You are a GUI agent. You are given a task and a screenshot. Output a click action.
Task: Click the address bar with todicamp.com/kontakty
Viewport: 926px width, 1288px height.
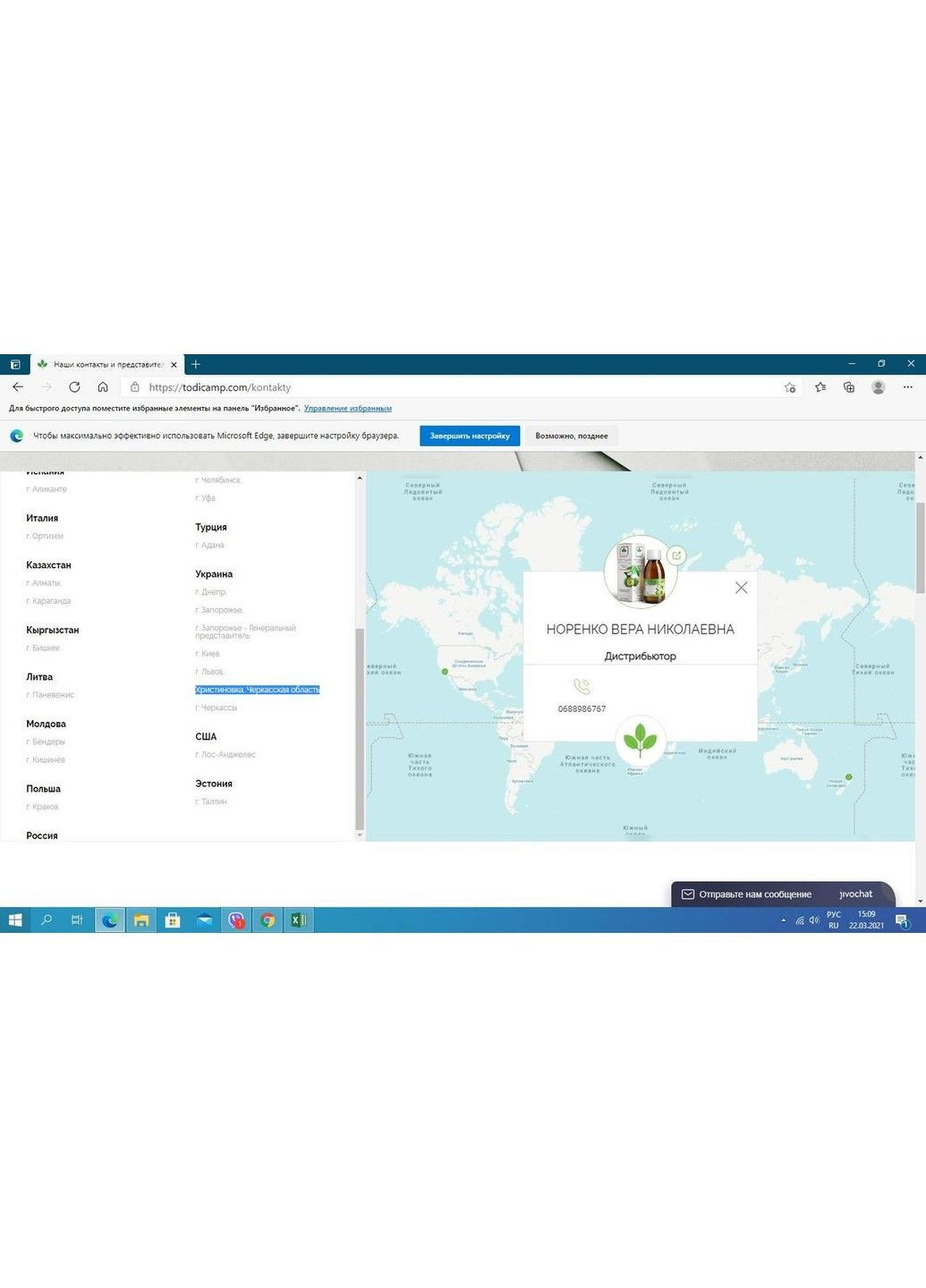447,387
